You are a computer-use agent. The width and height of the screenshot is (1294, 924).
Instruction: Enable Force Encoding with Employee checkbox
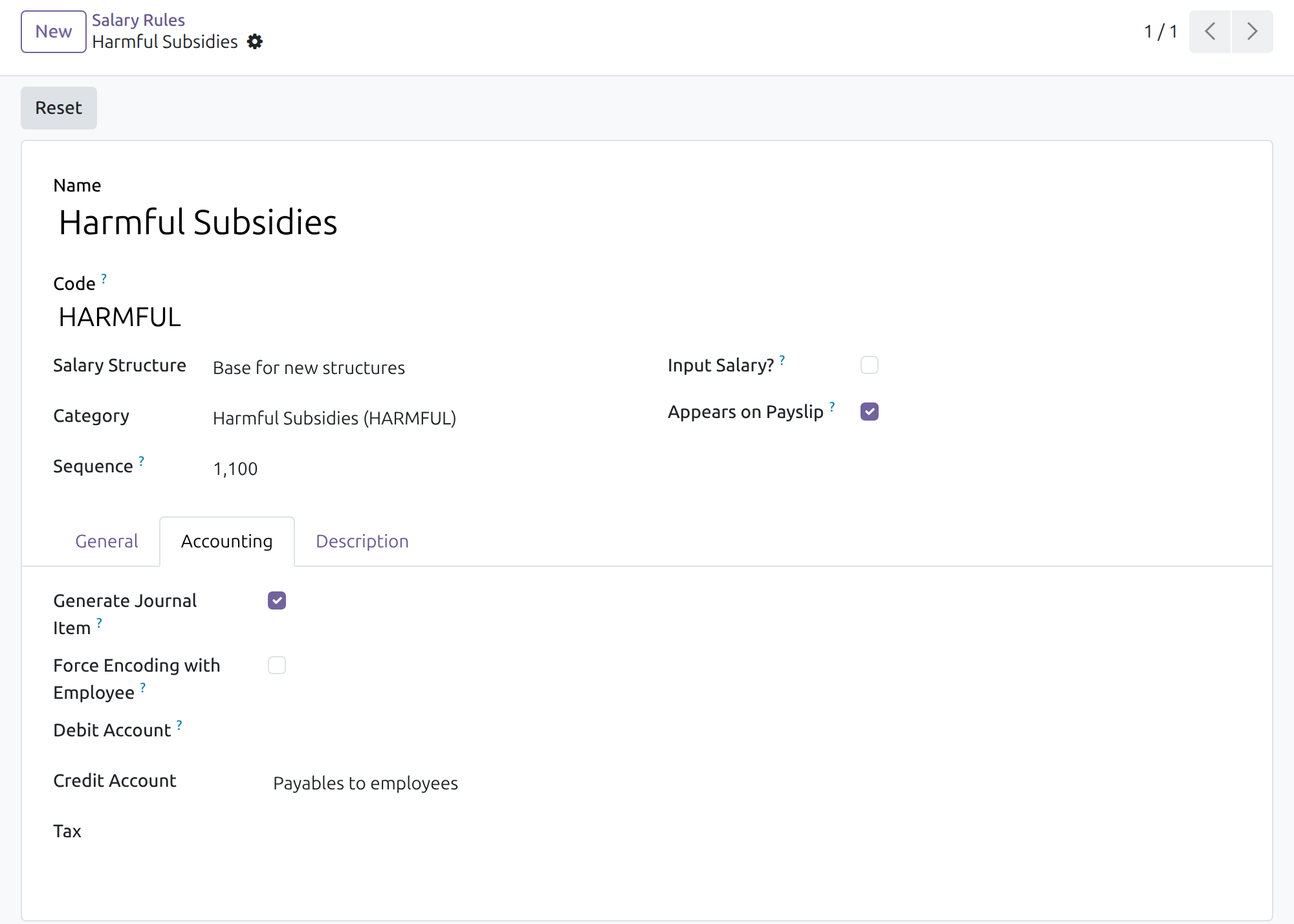[x=277, y=665]
